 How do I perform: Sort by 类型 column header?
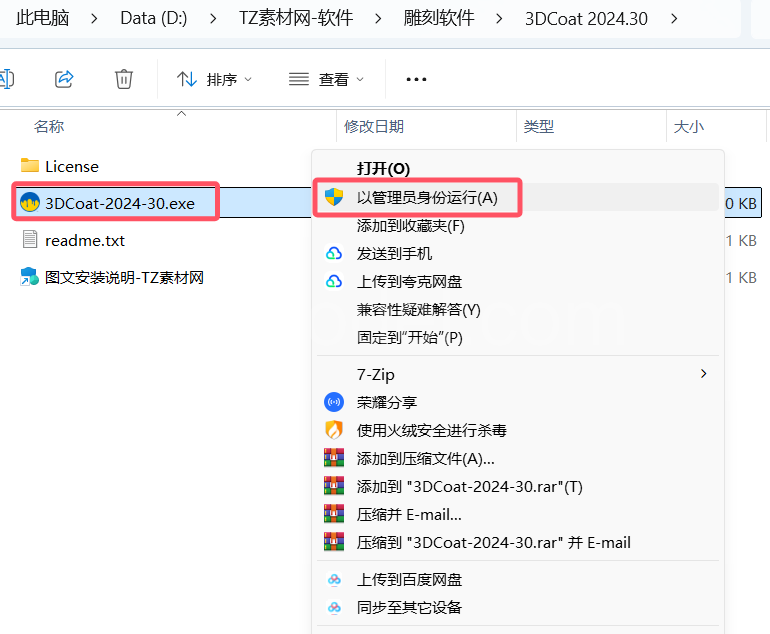click(x=539, y=127)
